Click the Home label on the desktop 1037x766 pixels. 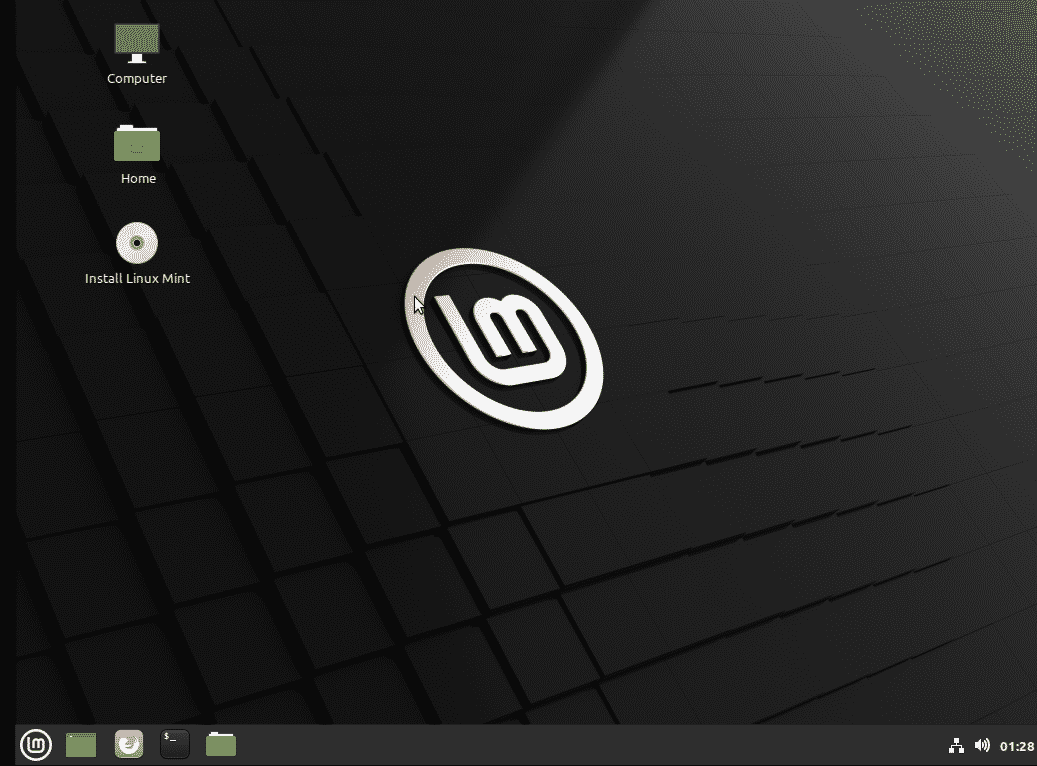[x=138, y=178]
